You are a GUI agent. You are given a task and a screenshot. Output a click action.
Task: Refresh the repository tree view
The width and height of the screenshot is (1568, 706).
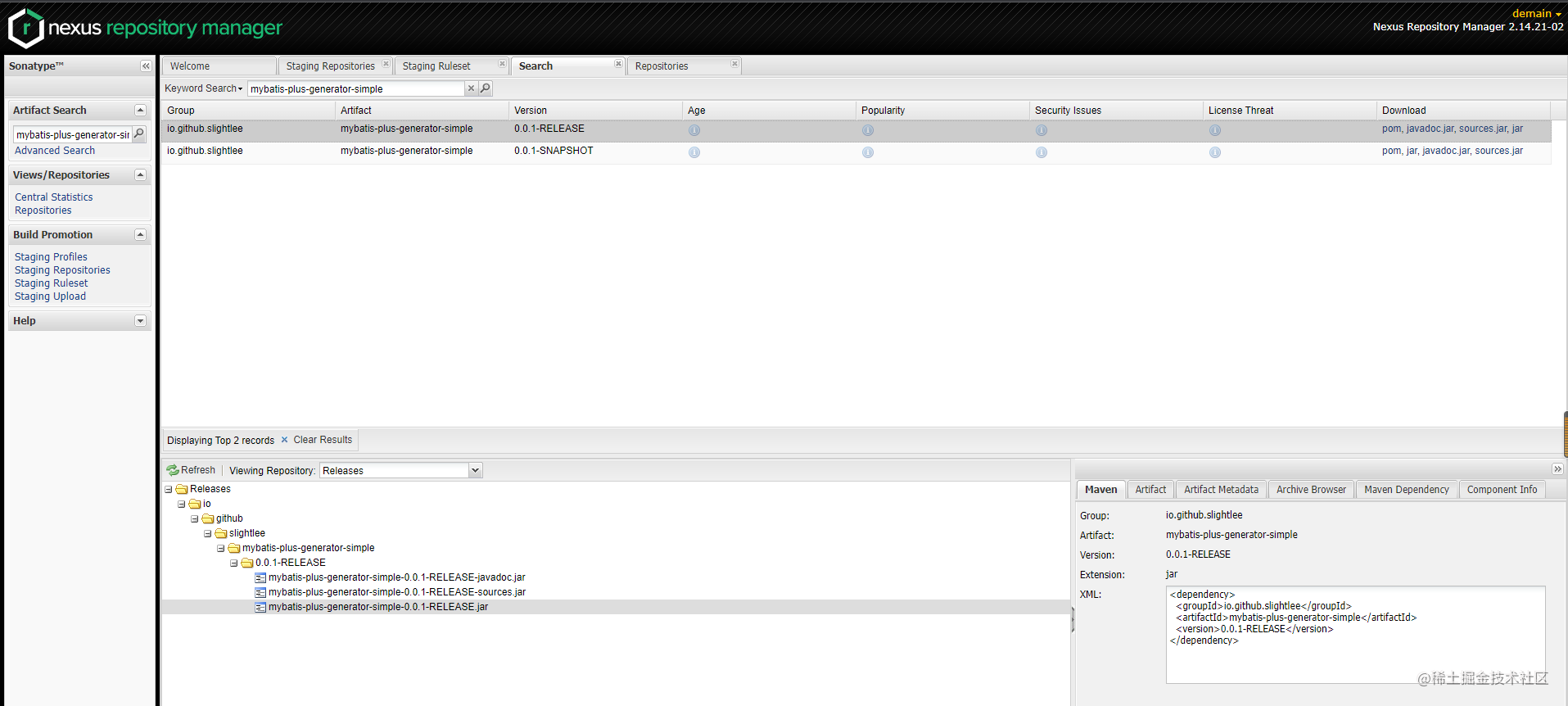point(191,470)
